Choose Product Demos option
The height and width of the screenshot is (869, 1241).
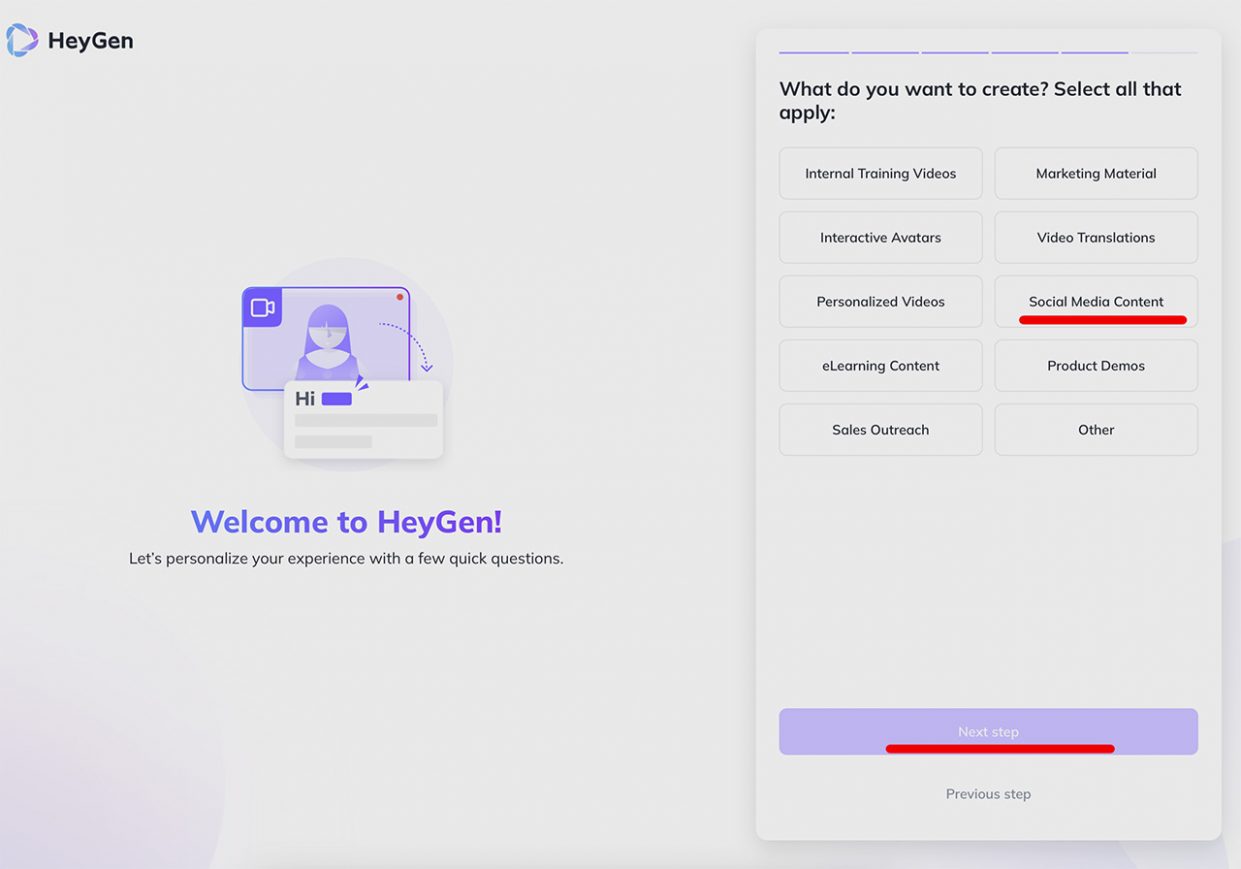(1096, 365)
